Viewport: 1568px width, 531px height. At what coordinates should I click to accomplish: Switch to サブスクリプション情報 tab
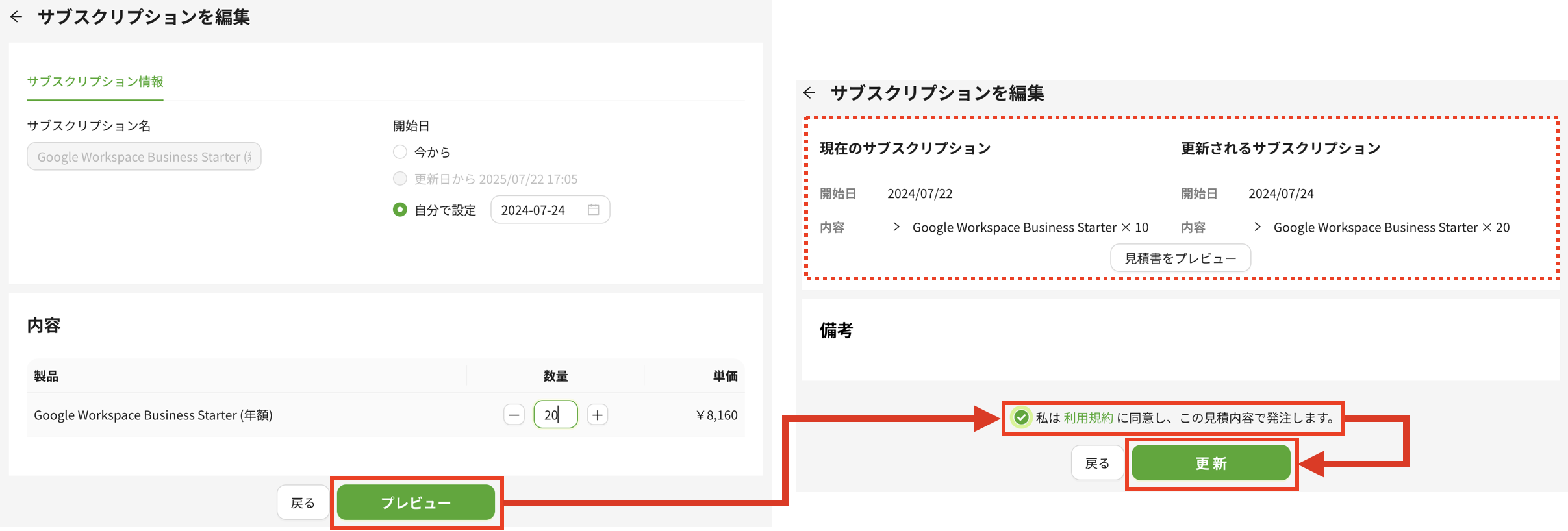coord(95,82)
